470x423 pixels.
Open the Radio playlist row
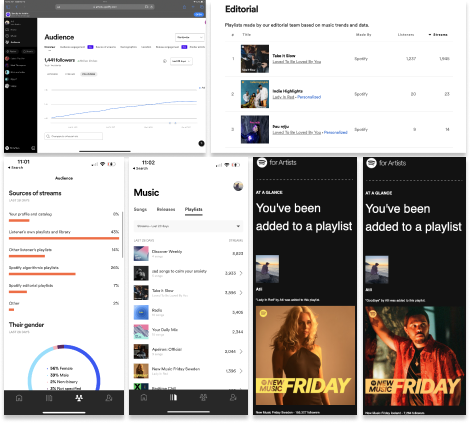(x=188, y=312)
